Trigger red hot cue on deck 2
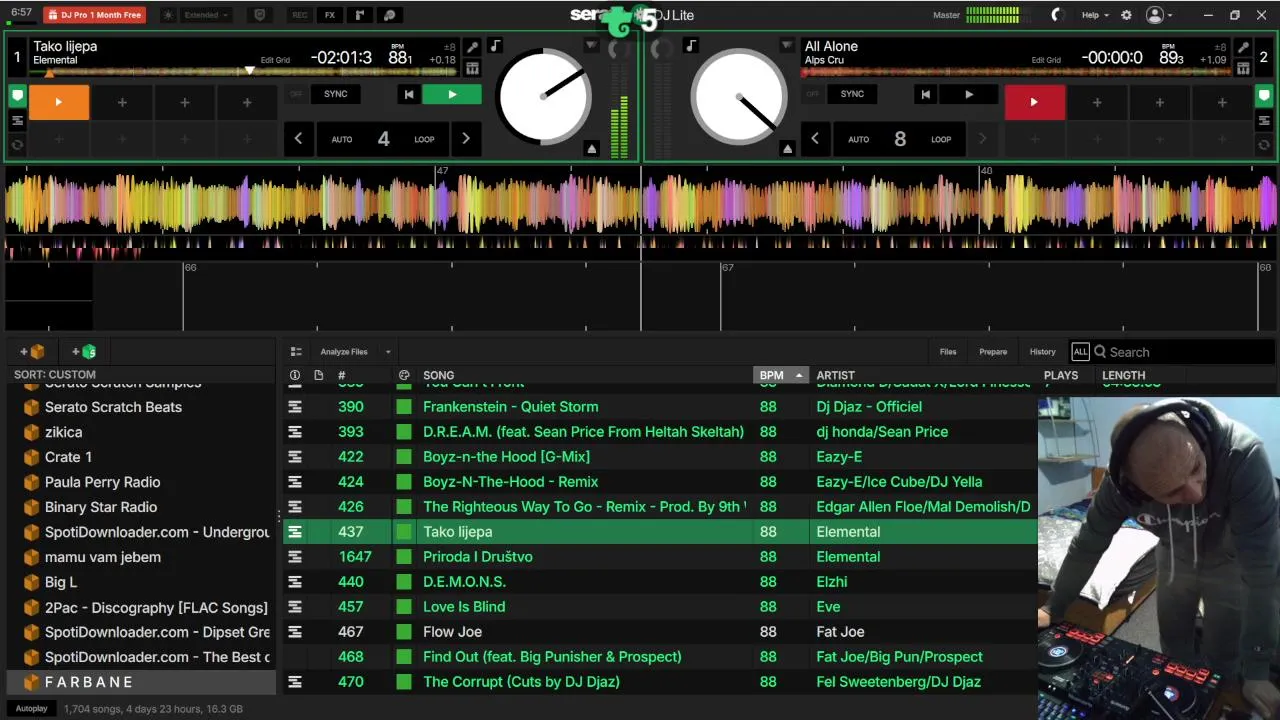The height and width of the screenshot is (720, 1280). pyautogui.click(x=1034, y=102)
